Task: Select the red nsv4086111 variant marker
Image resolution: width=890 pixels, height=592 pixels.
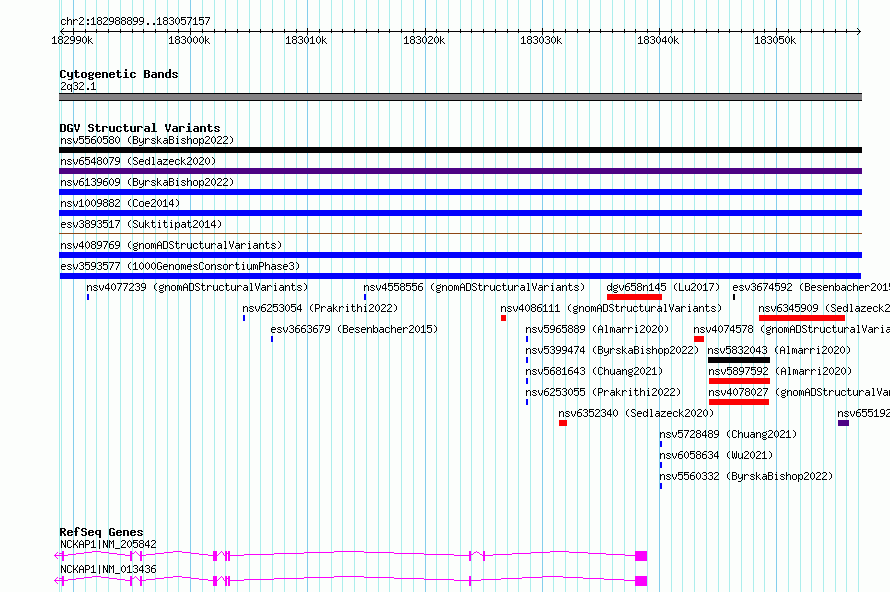Action: click(504, 318)
